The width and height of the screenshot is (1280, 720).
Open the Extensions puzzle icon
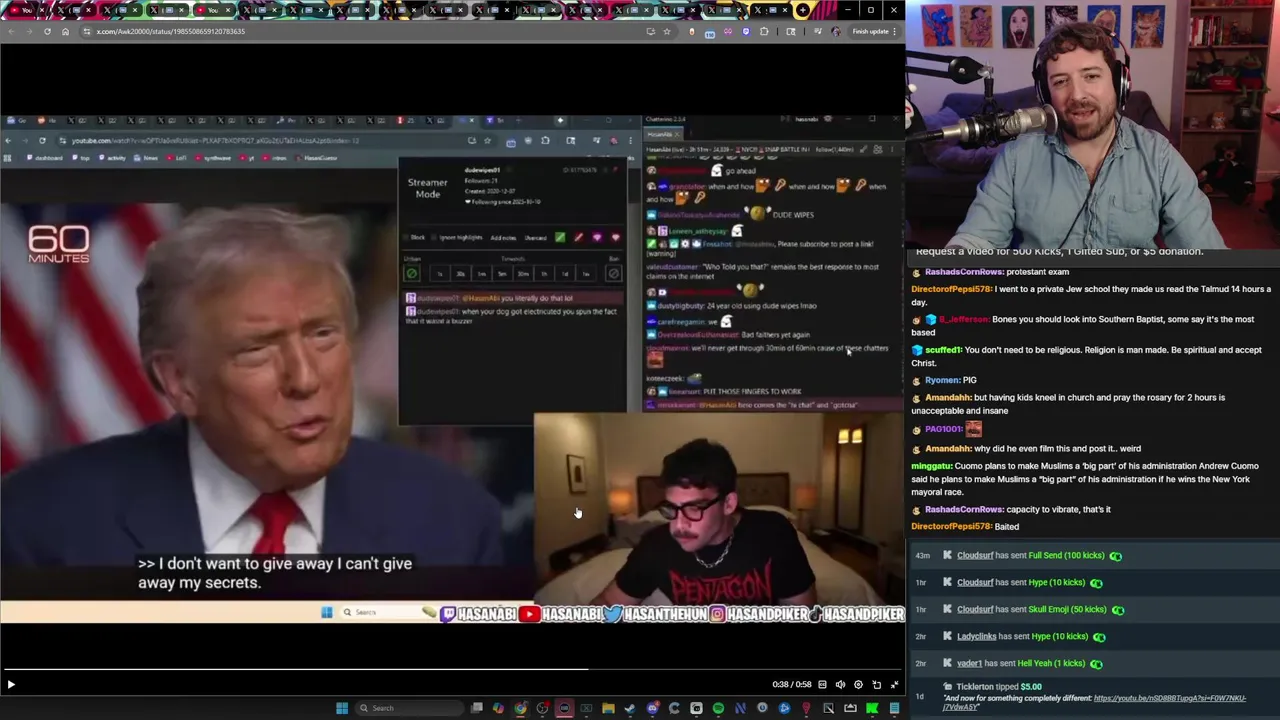764,31
